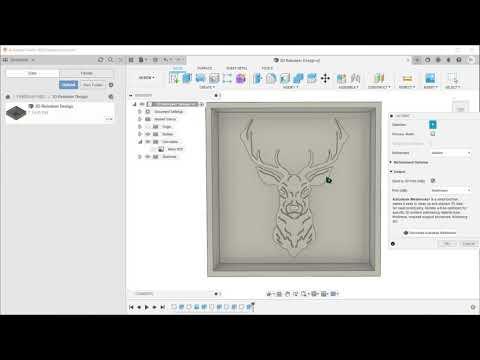
Task: Open the Refinement dropdown
Action: (x=450, y=153)
